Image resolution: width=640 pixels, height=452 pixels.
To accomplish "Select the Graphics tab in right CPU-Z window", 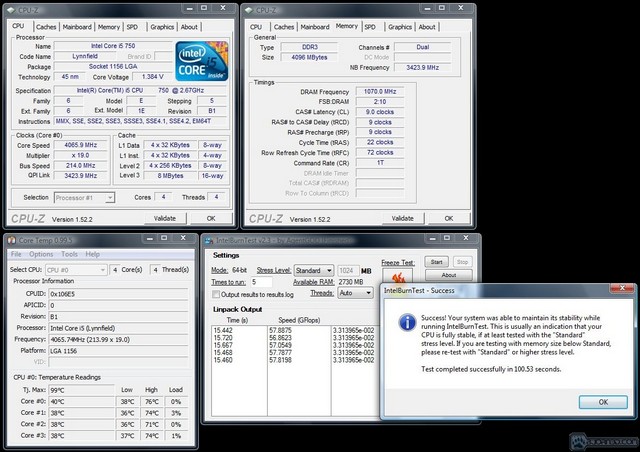I will (x=400, y=27).
